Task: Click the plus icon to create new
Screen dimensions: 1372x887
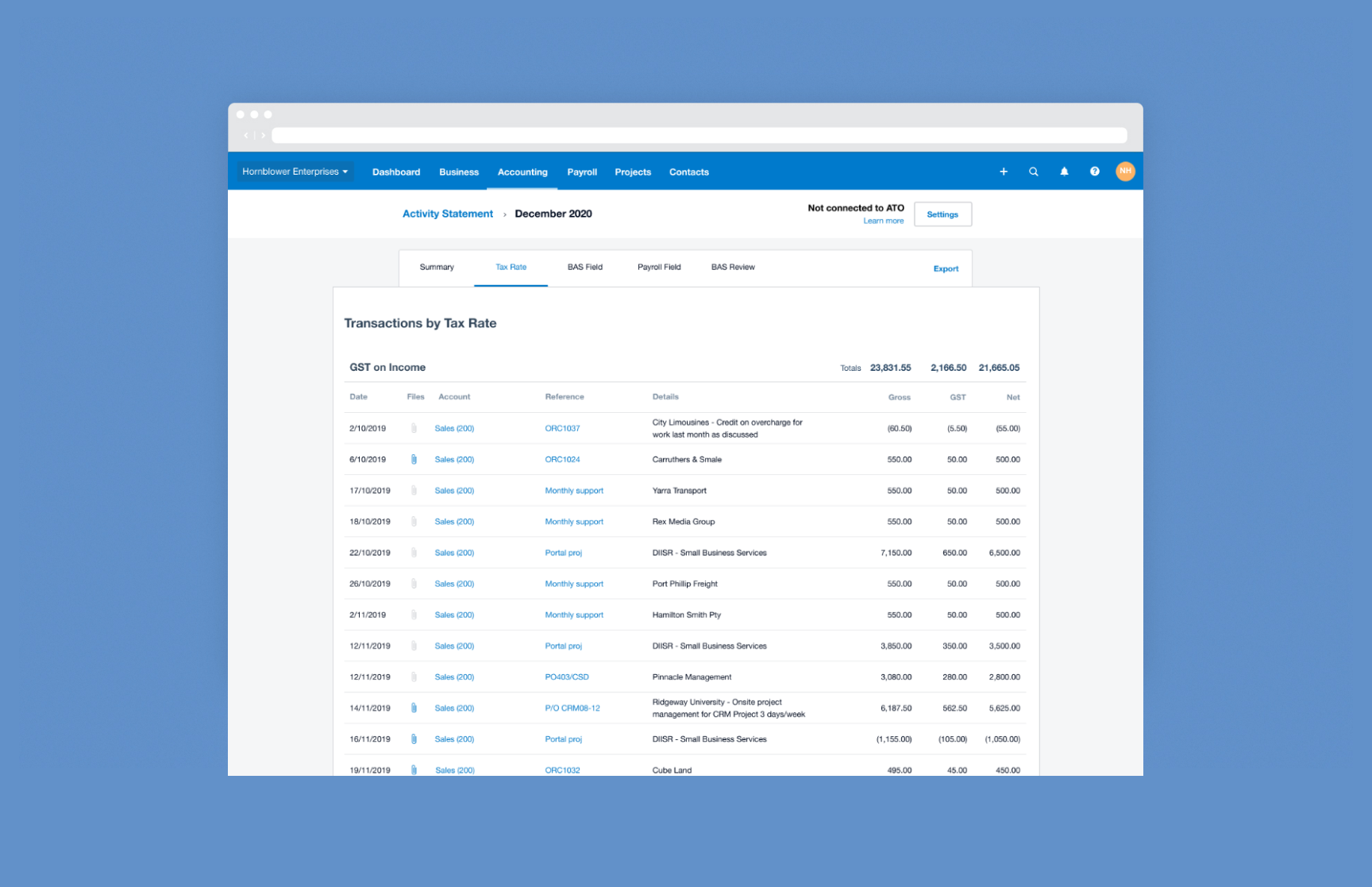Action: (1004, 172)
